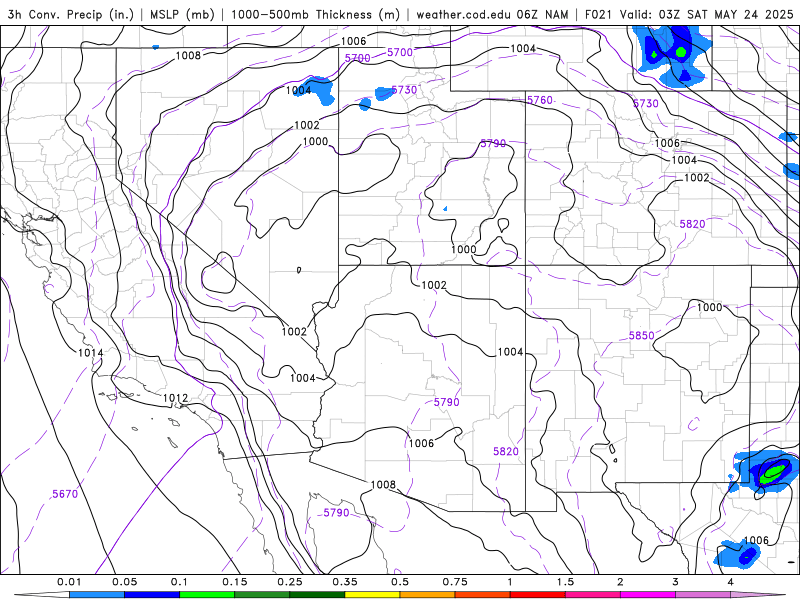This screenshot has width=800, height=600.
Task: Click the '1014' isobar label
Action: coord(90,353)
